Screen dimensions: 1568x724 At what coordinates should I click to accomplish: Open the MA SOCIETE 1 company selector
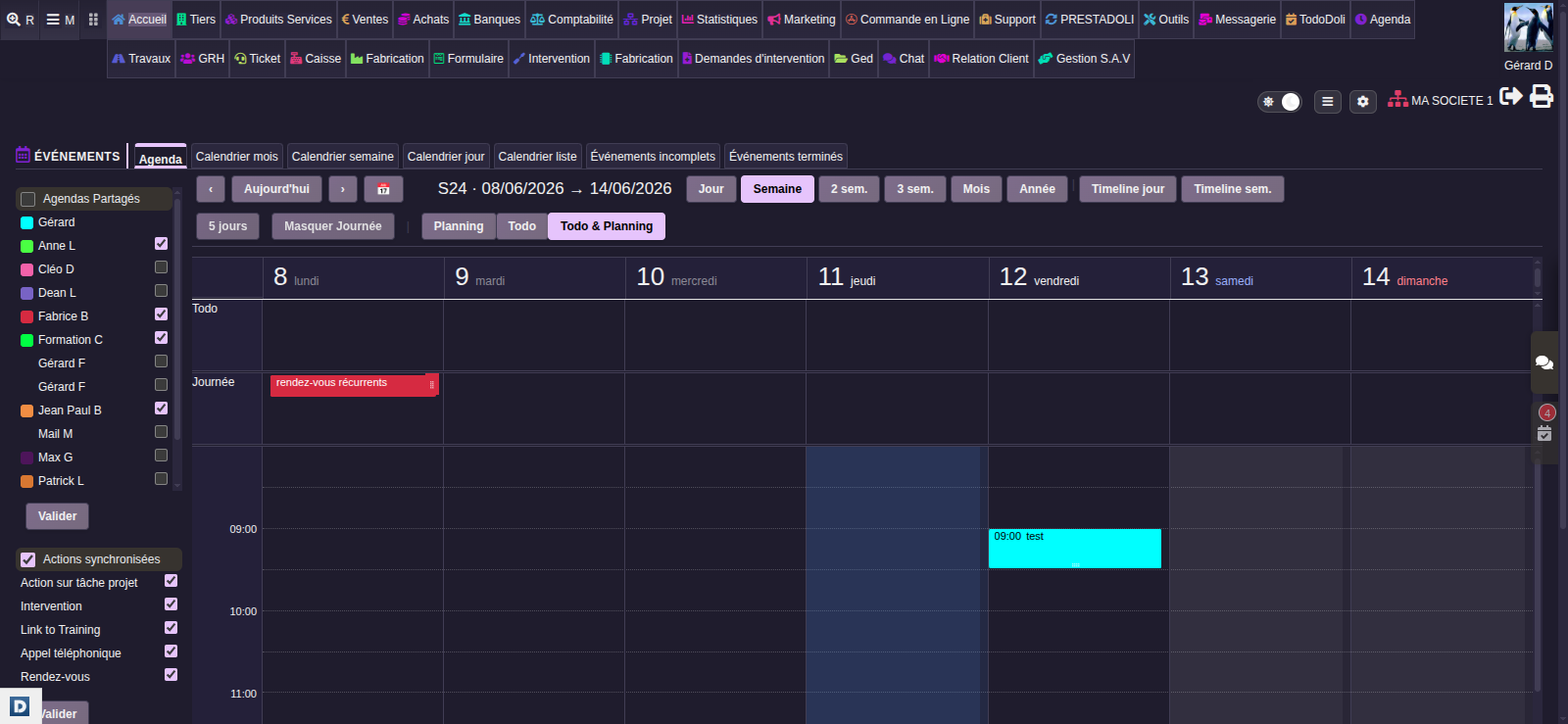pyautogui.click(x=1441, y=100)
